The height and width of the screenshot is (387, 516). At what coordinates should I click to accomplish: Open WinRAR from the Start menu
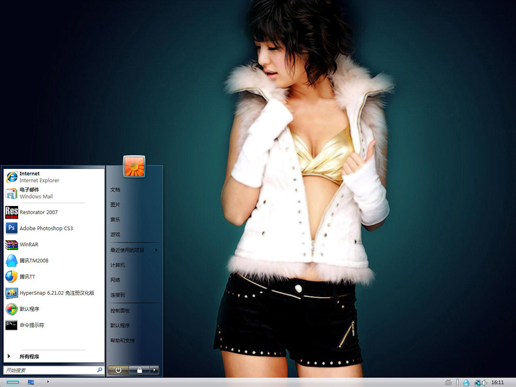[x=54, y=244]
